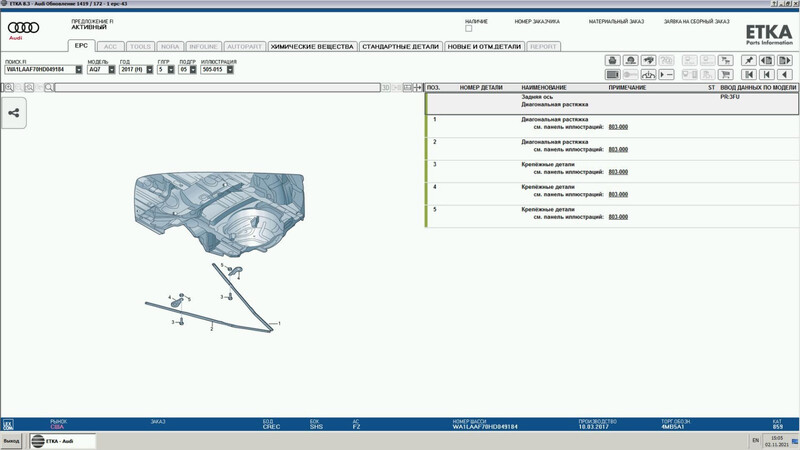Viewport: 800px width, 450px height.
Task: Zoom in on the illustration
Action: (x=9, y=88)
